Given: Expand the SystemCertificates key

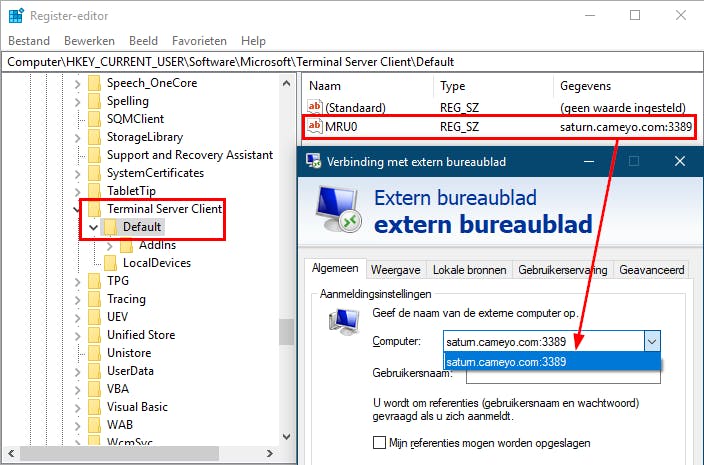Looking at the screenshot, I should (77, 173).
